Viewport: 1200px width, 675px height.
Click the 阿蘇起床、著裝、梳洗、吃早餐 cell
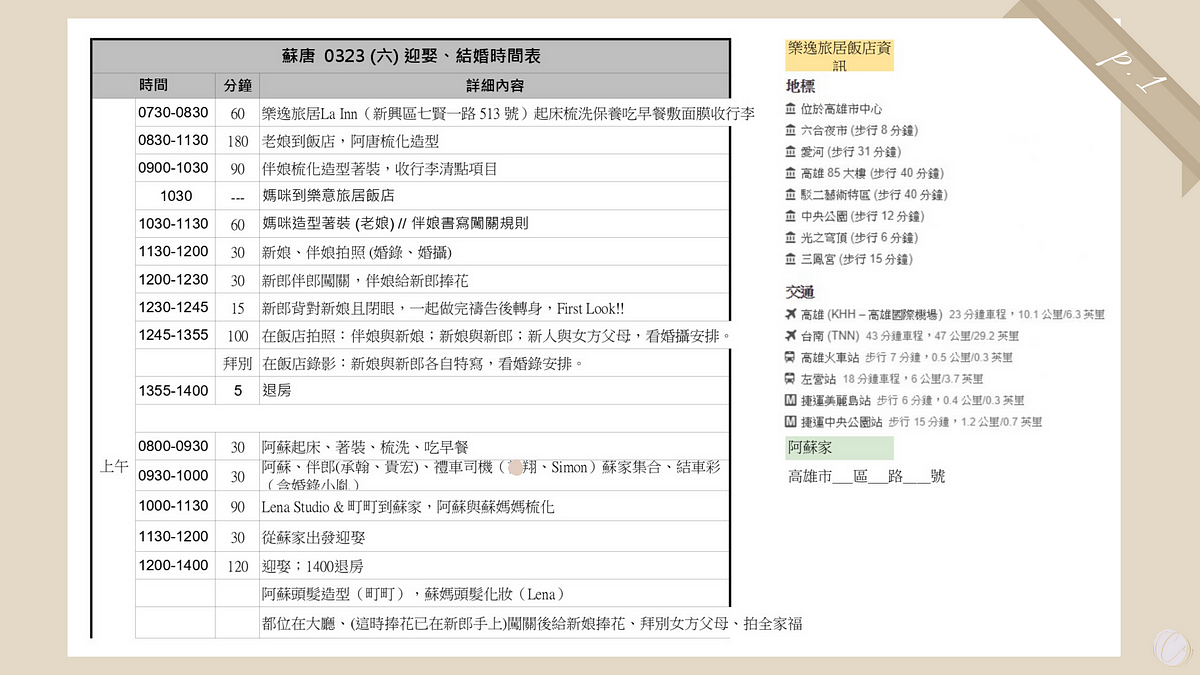494,447
